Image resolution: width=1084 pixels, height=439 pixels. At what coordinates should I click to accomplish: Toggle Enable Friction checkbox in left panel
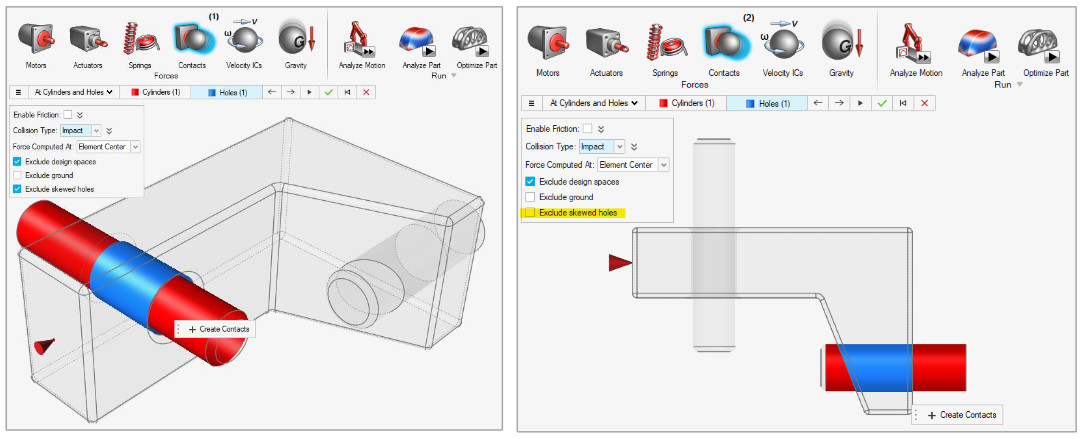pyautogui.click(x=67, y=115)
